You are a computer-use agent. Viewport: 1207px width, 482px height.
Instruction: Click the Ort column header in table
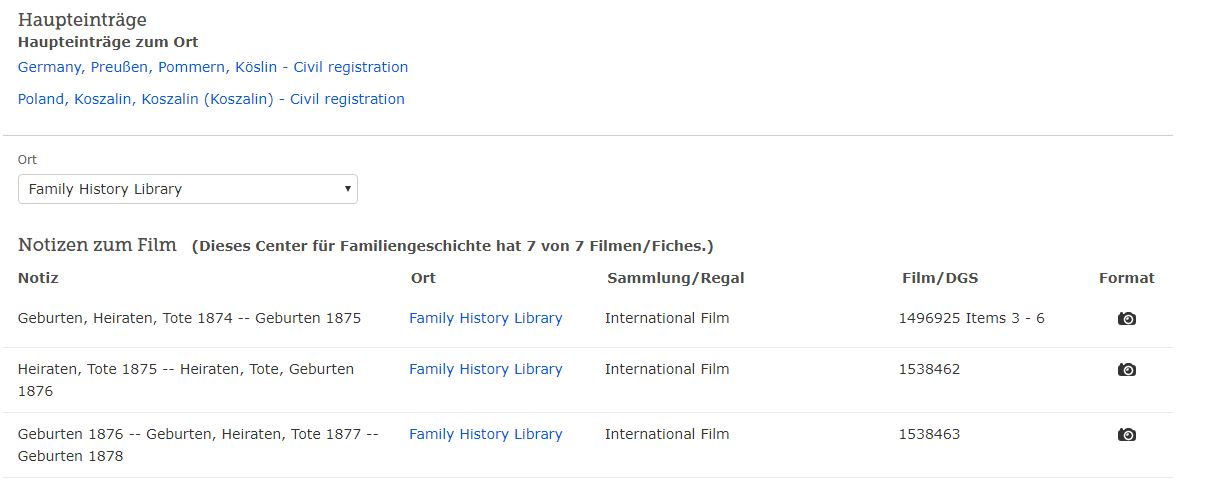(x=423, y=278)
